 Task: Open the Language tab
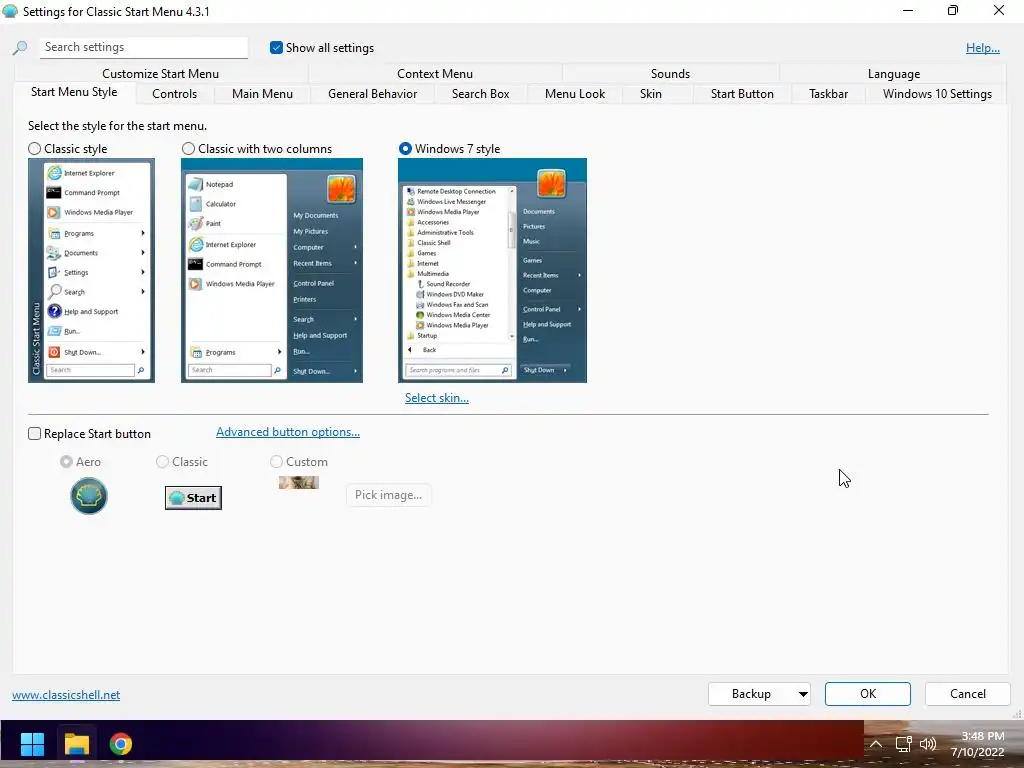point(893,74)
